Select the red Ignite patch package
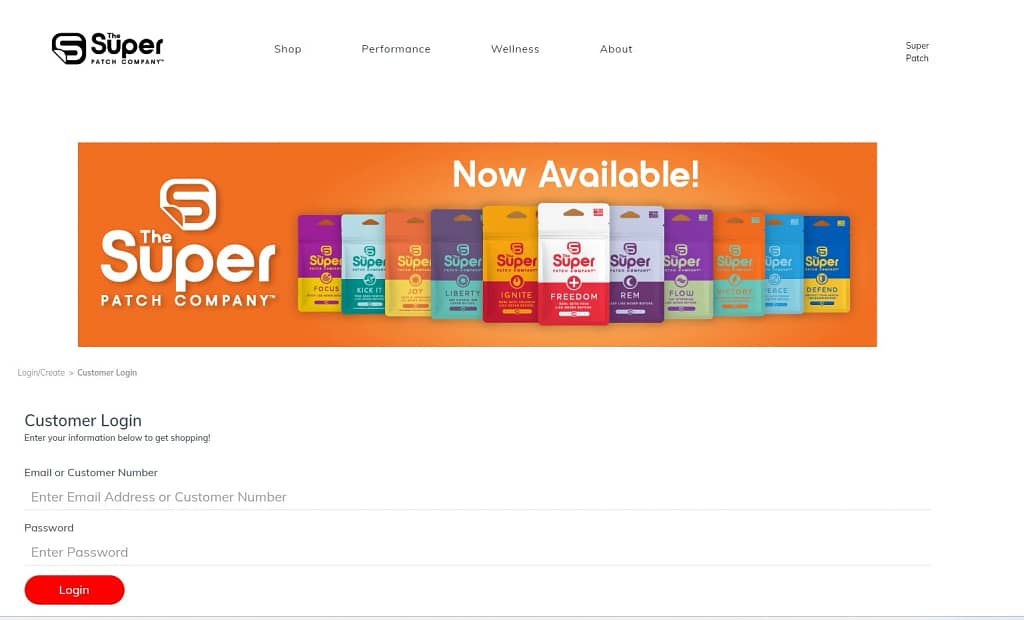 pyautogui.click(x=510, y=265)
